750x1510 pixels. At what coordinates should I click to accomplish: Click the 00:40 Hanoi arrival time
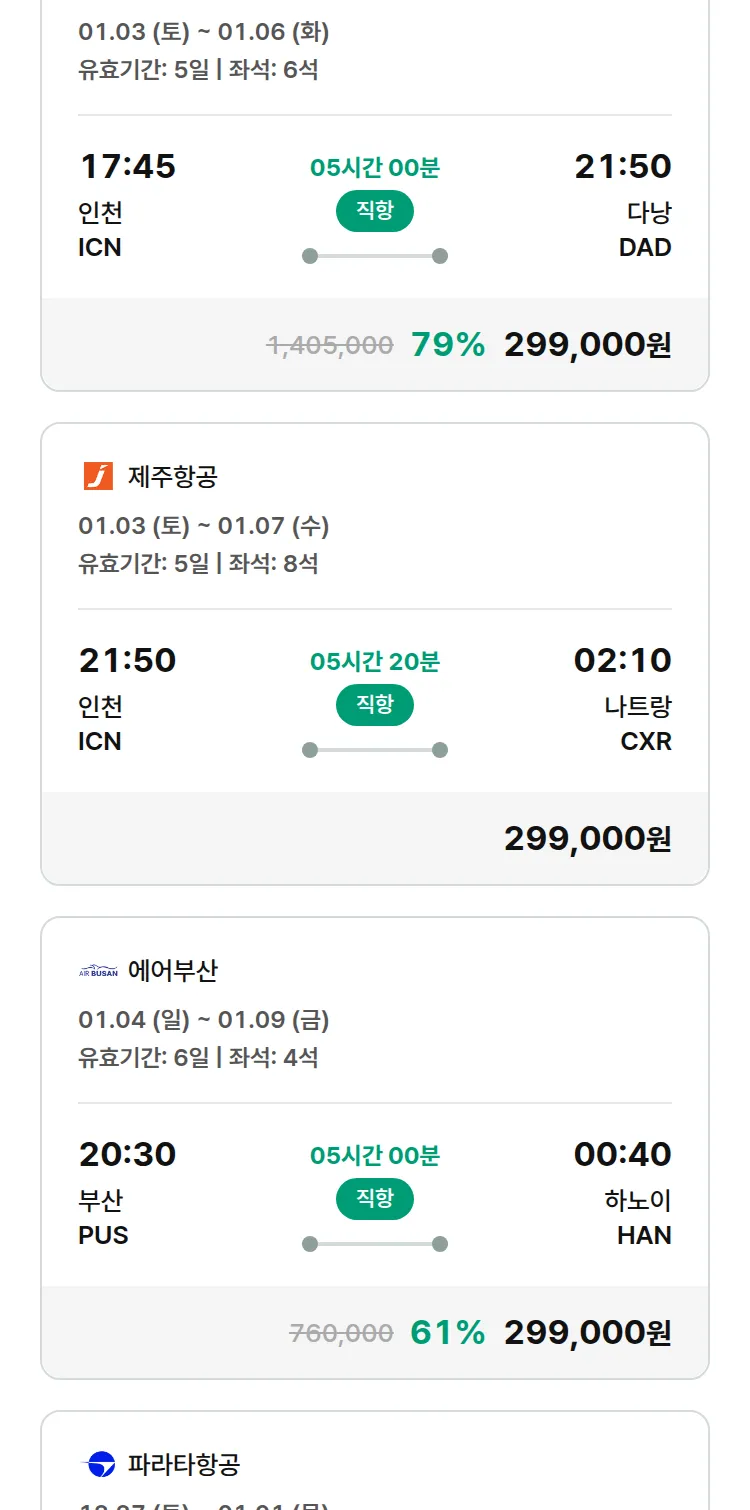[622, 1155]
